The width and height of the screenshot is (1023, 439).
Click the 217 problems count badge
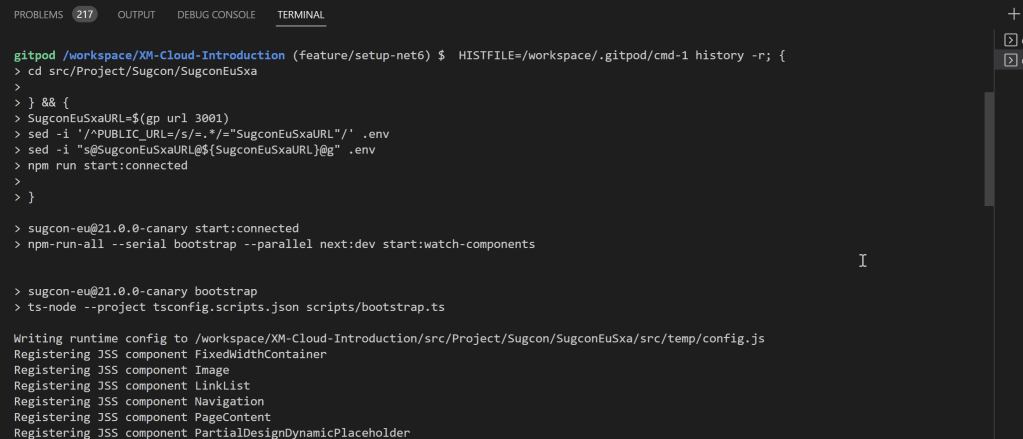click(84, 15)
